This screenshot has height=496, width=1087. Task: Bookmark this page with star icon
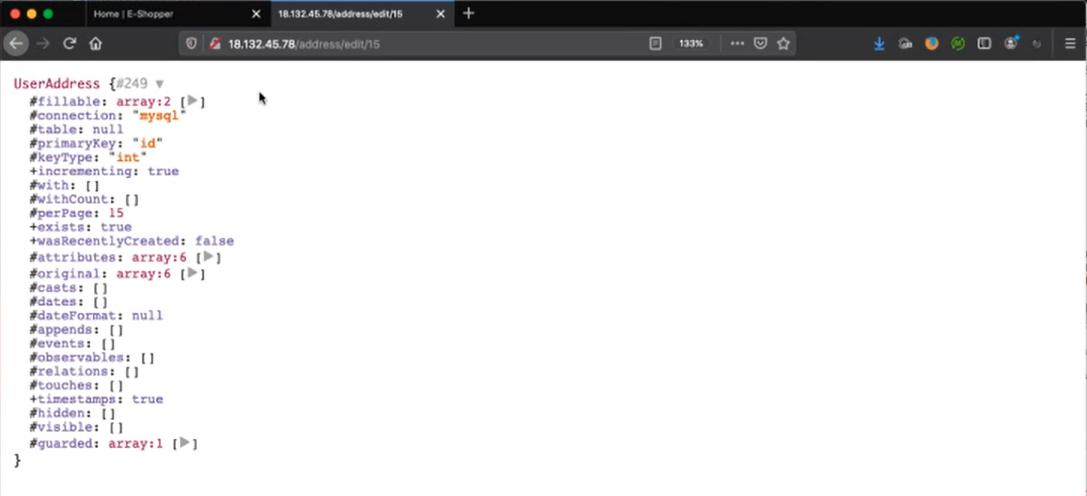(x=784, y=44)
